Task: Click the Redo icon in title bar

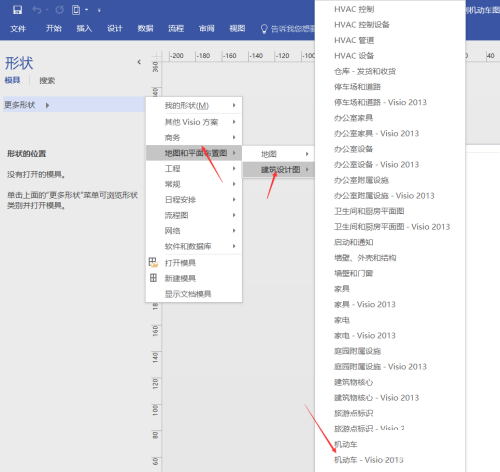Action: [60, 10]
